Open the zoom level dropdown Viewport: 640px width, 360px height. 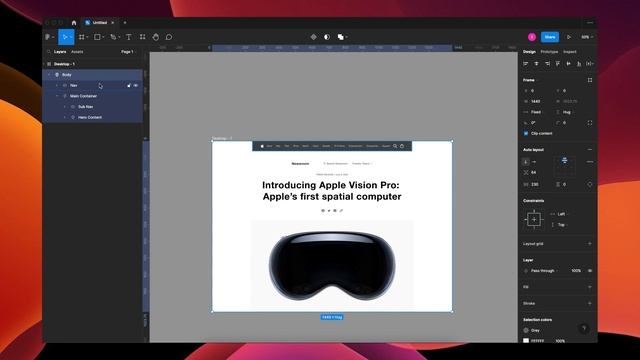tap(587, 37)
